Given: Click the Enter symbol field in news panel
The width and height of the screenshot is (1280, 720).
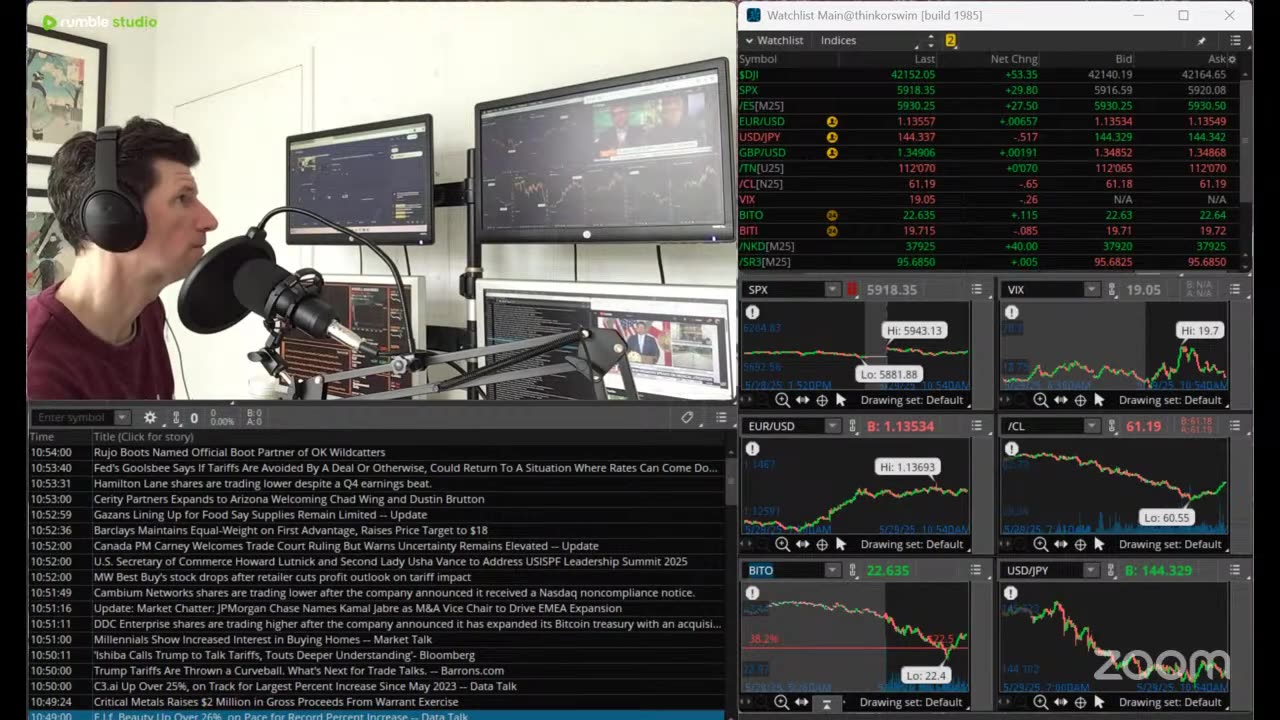Looking at the screenshot, I should tap(72, 418).
